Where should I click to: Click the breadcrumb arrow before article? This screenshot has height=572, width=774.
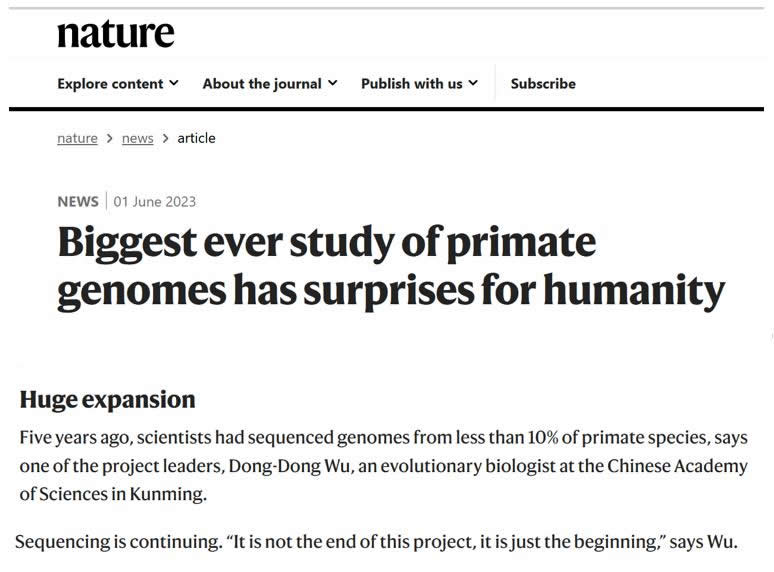pos(166,138)
